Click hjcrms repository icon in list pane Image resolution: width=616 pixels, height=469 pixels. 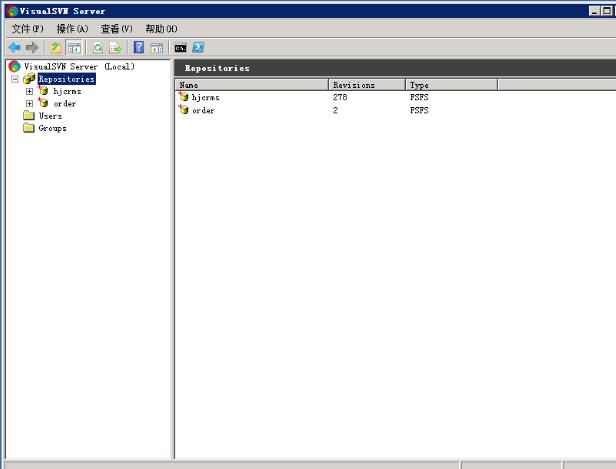(x=183, y=97)
